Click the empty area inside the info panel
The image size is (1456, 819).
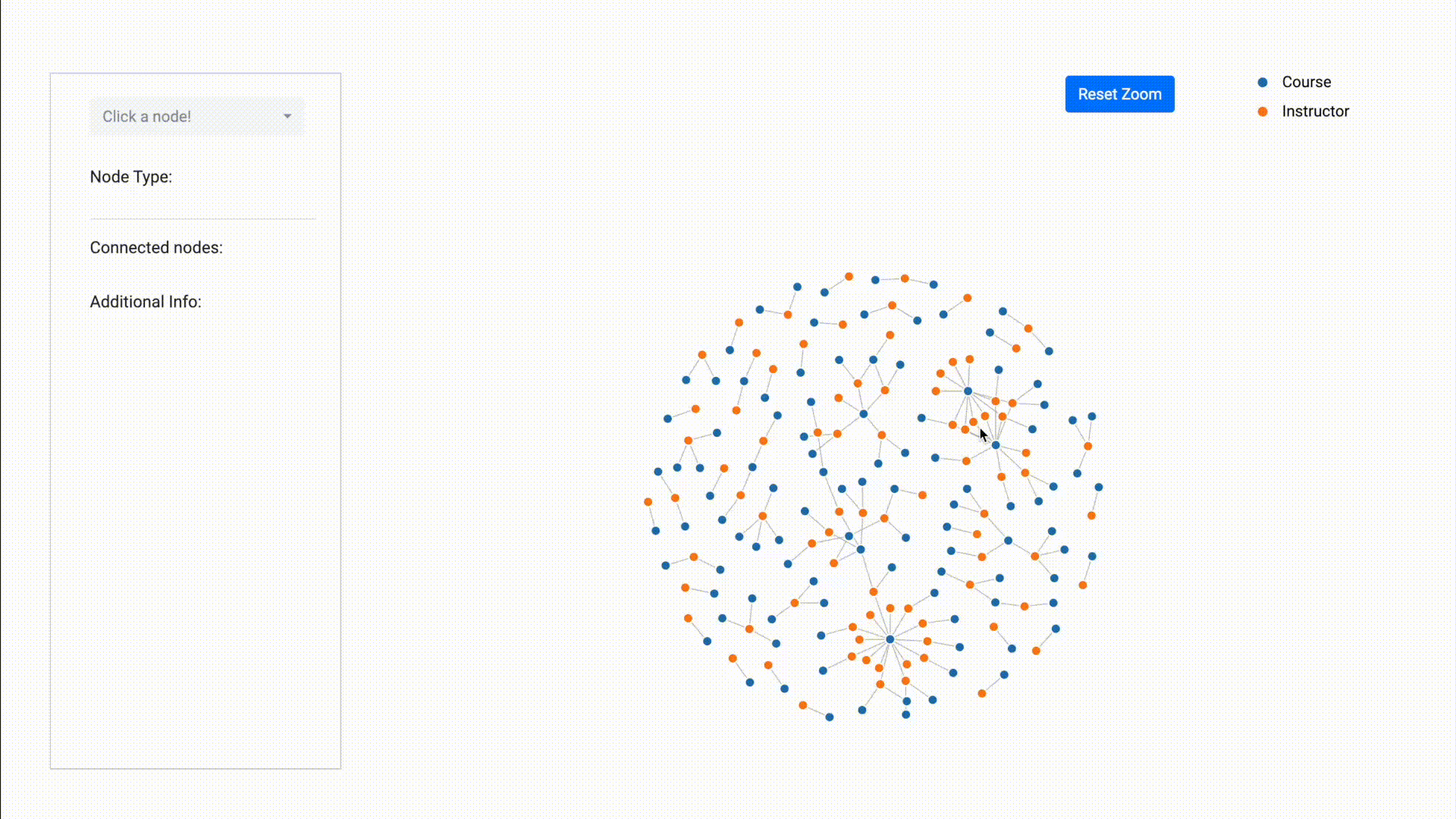coord(196,531)
